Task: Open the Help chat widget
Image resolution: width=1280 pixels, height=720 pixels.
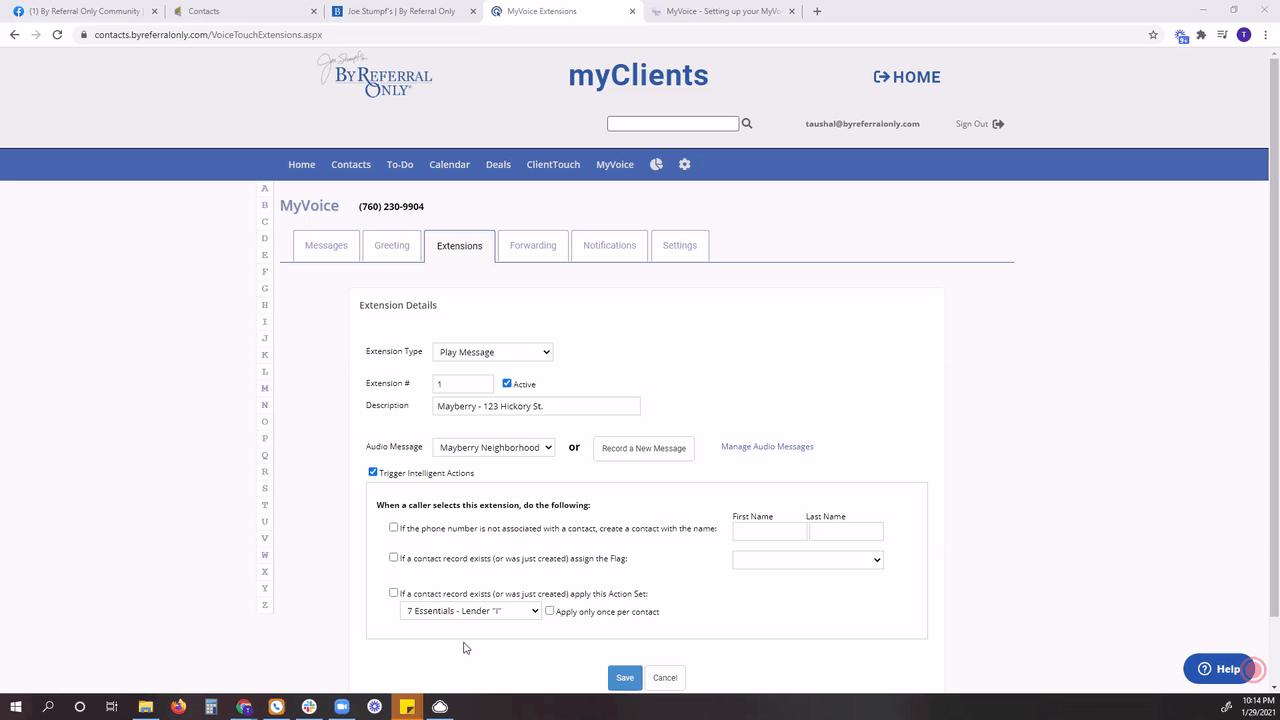Action: coord(1219,669)
